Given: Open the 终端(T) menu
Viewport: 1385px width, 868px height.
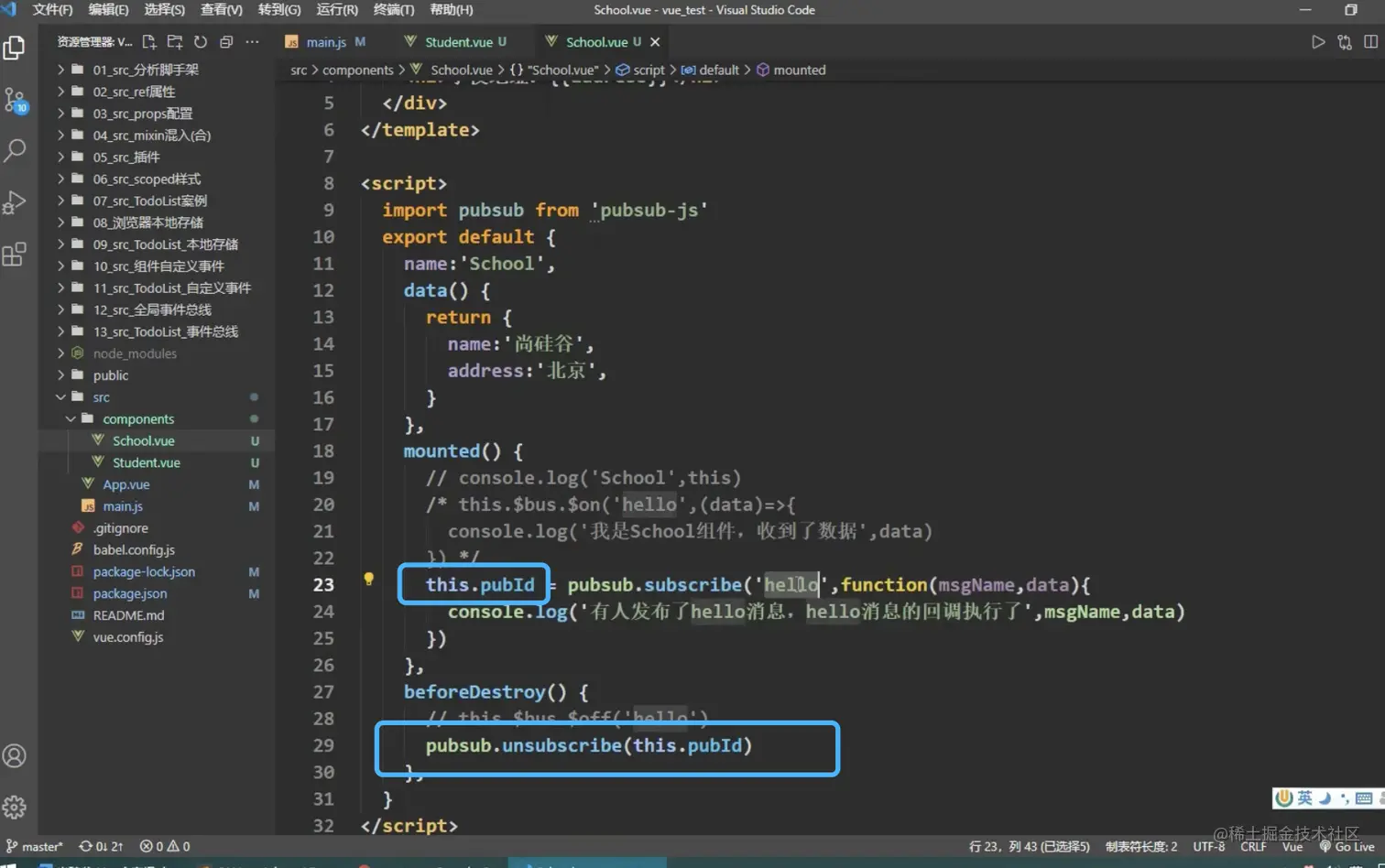Looking at the screenshot, I should (x=394, y=9).
